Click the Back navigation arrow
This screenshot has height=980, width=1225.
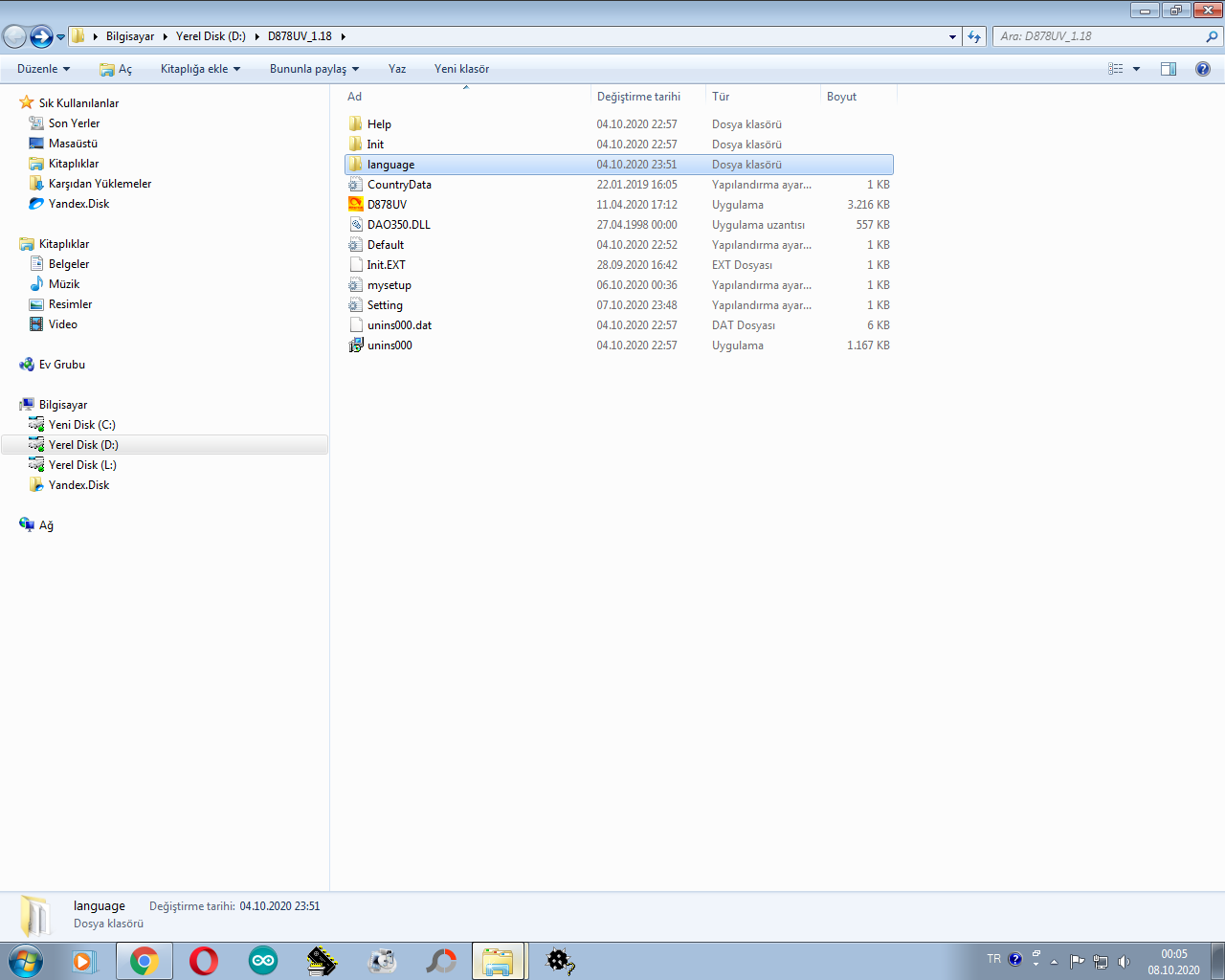(14, 36)
